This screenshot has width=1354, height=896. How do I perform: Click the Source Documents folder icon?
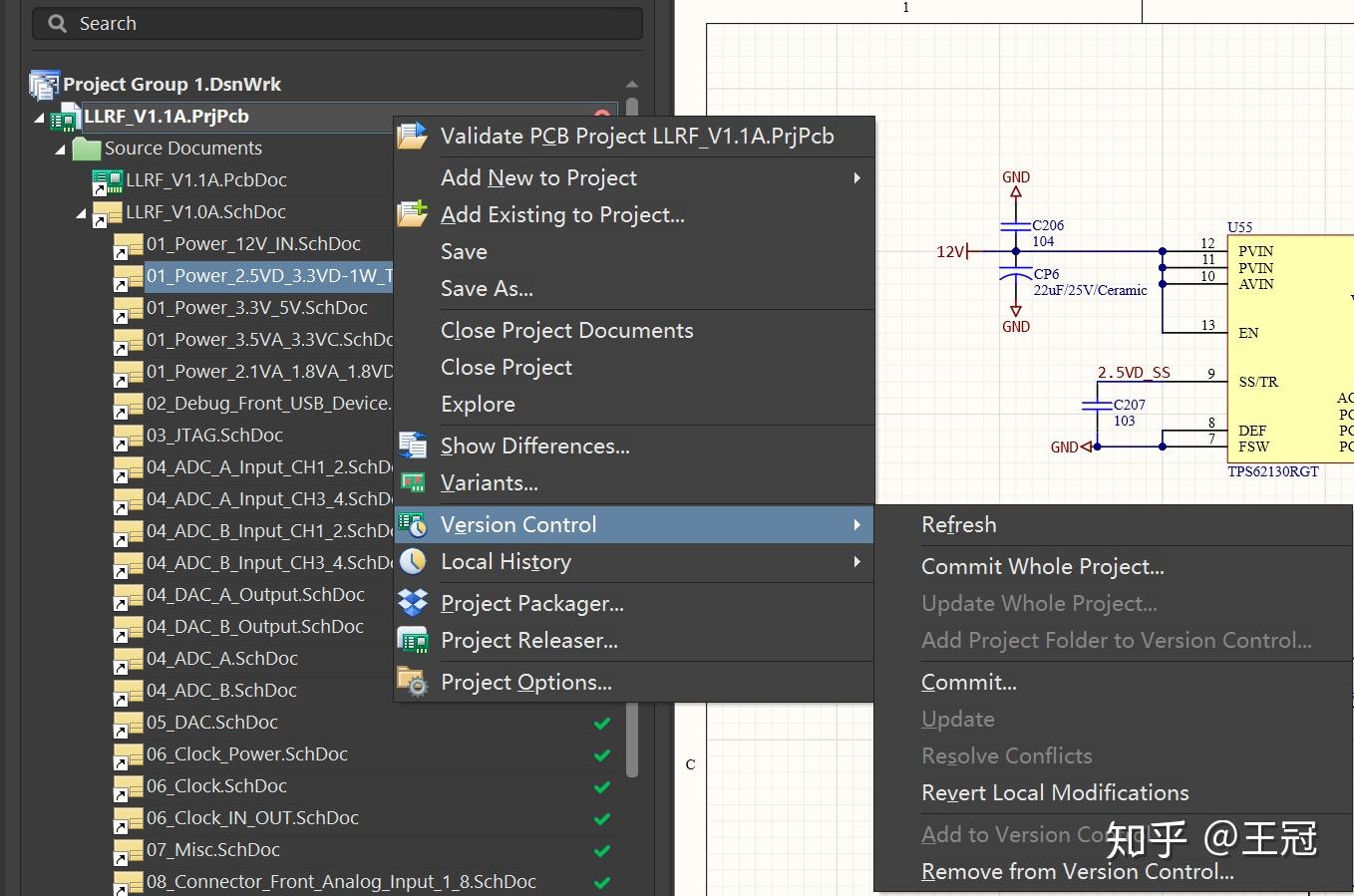pyautogui.click(x=87, y=149)
